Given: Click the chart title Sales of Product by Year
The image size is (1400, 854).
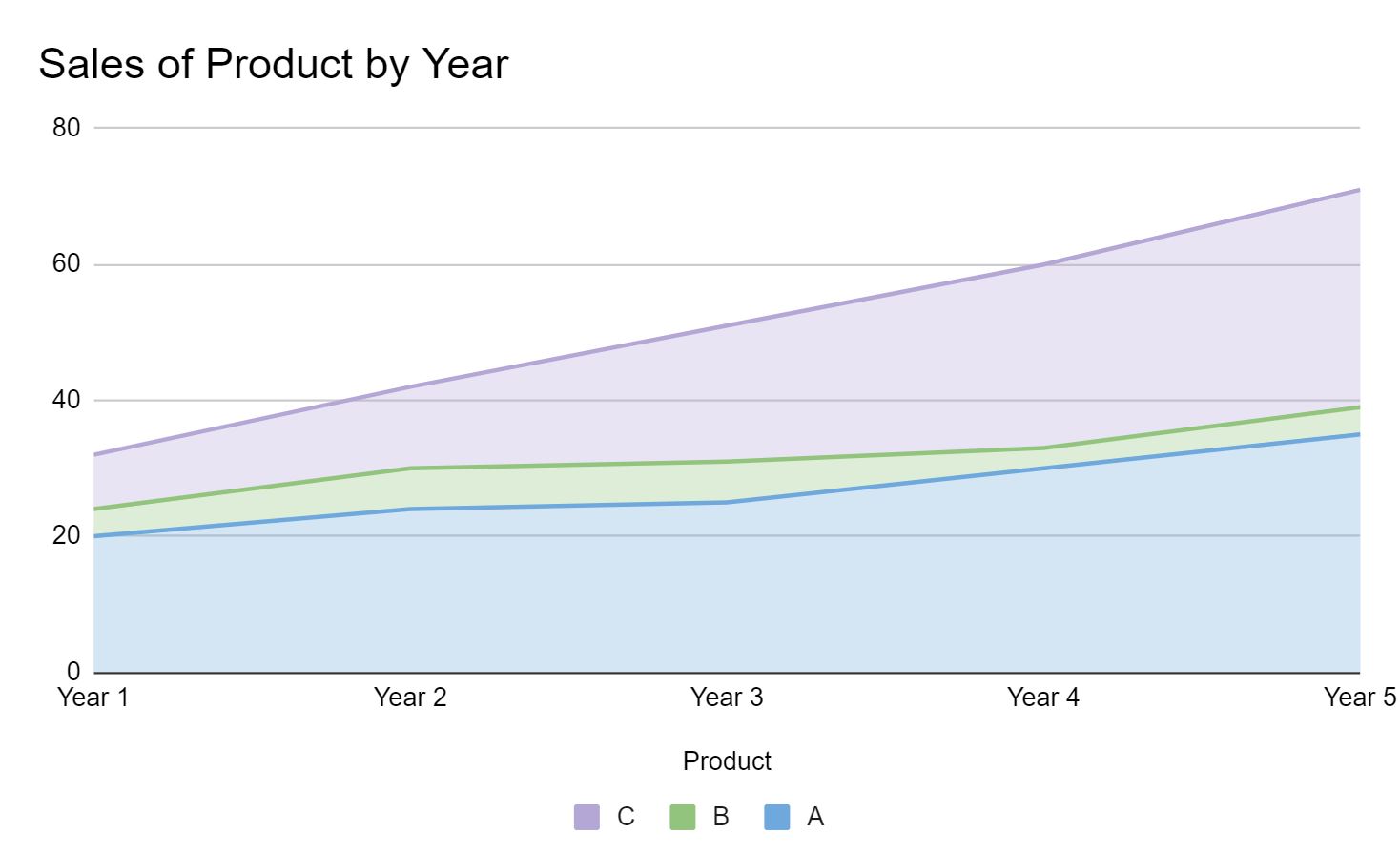Looking at the screenshot, I should point(274,65).
